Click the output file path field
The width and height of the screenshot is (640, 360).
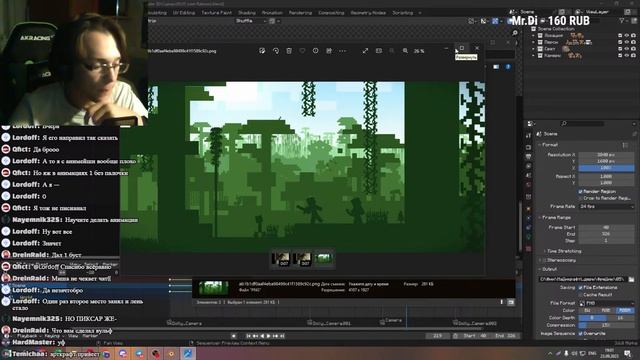click(x=583, y=279)
